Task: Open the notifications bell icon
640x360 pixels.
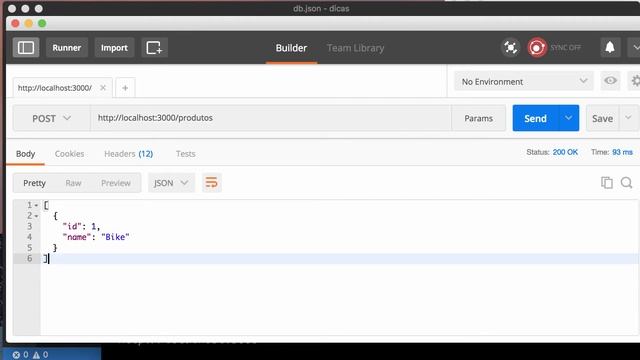Action: [610, 47]
